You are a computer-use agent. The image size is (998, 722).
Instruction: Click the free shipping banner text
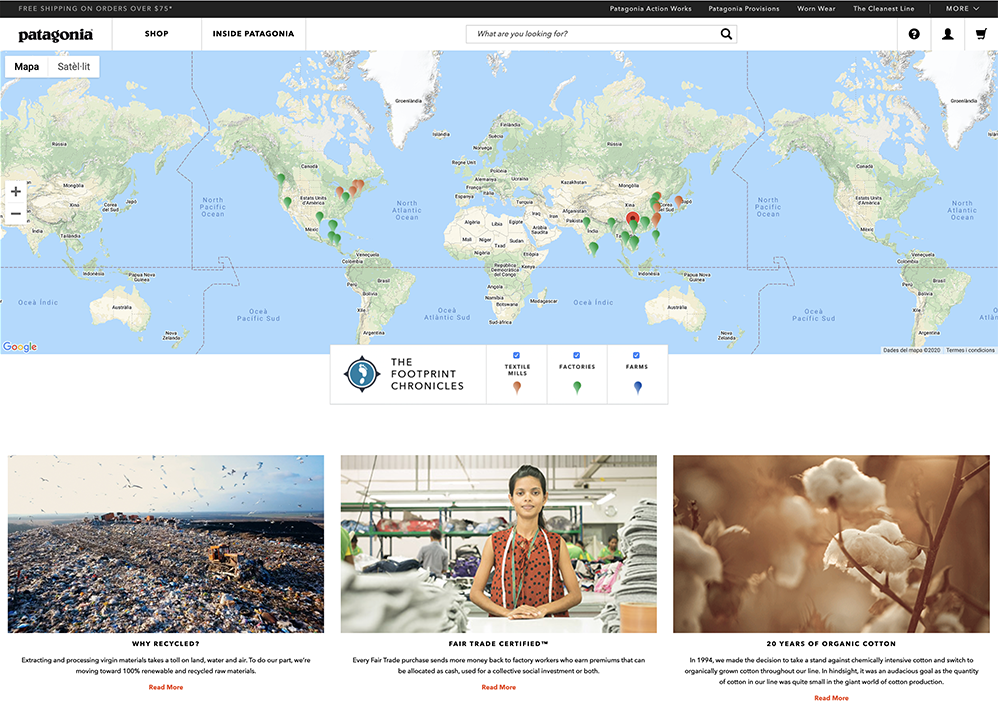pos(95,8)
